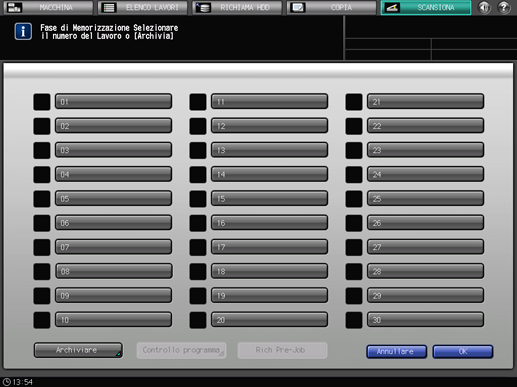Choose job number 20

[x=270, y=320]
